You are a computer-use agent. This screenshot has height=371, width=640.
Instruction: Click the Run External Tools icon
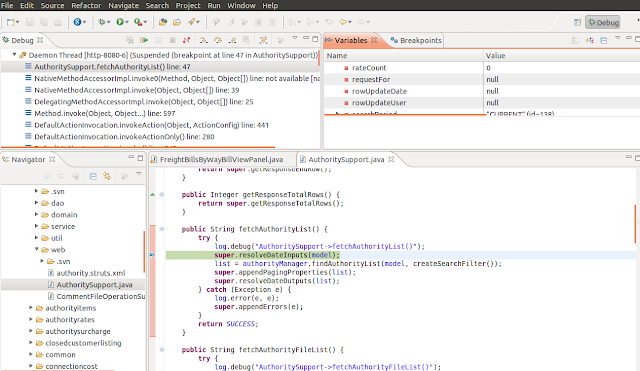tap(138, 22)
